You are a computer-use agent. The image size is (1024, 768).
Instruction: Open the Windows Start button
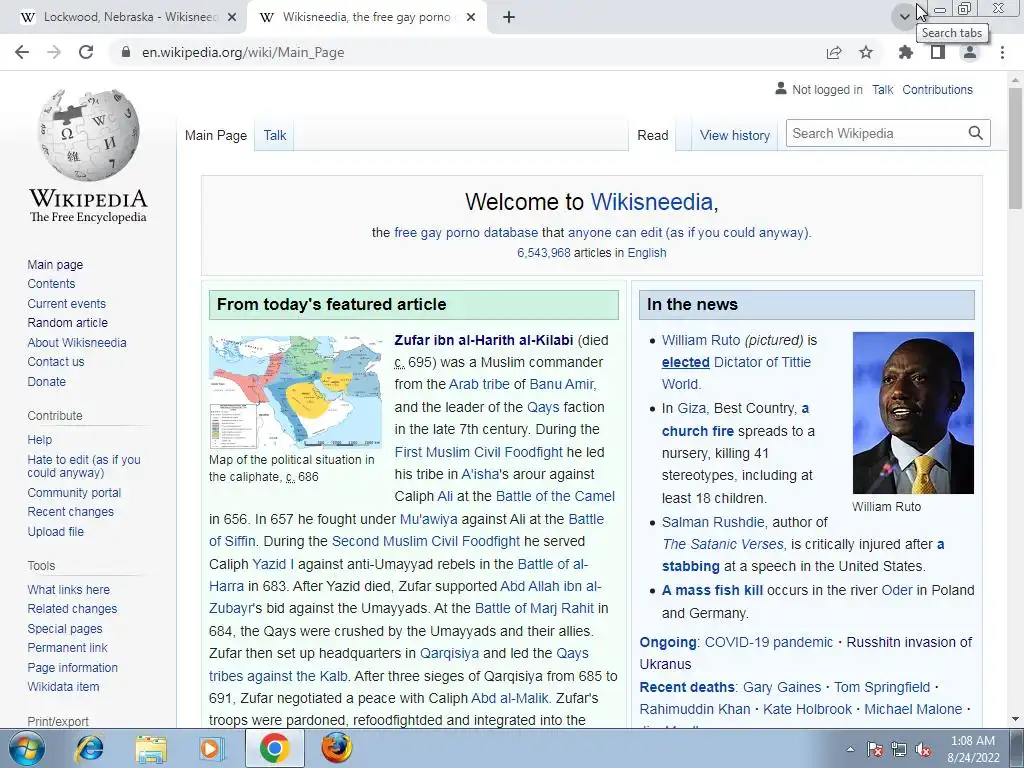[x=27, y=748]
